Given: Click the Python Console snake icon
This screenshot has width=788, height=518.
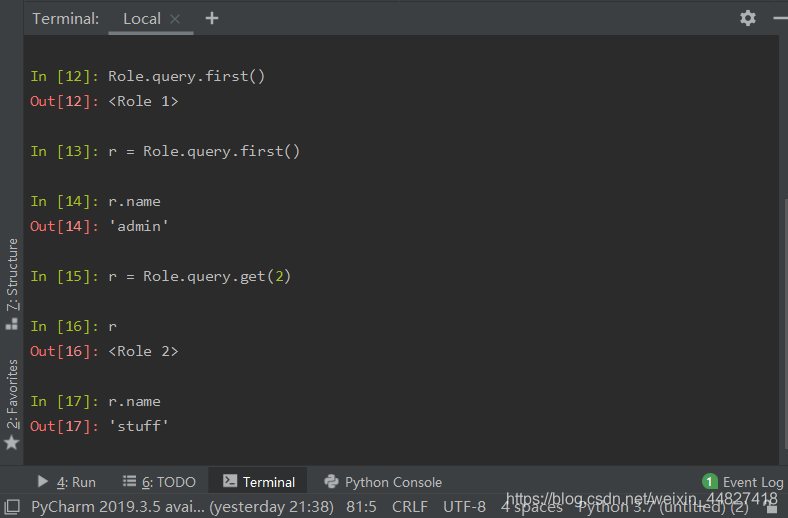Looking at the screenshot, I should [x=331, y=481].
